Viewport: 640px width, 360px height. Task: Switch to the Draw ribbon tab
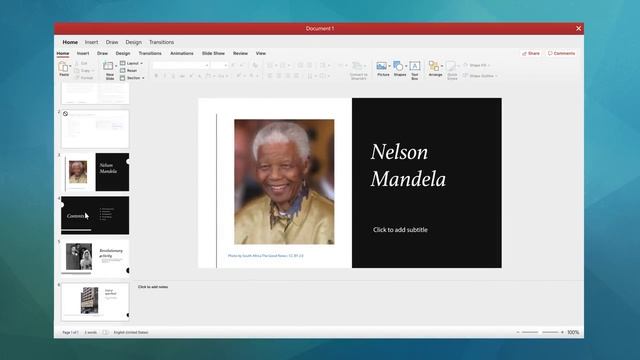pos(102,53)
